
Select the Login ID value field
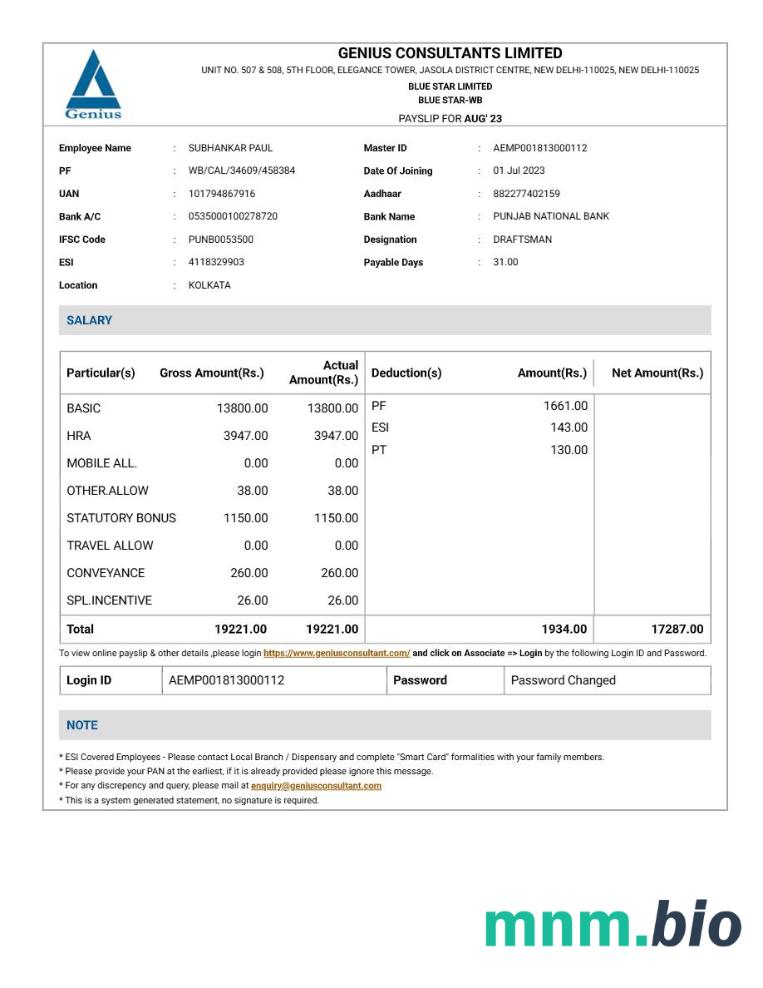(226, 680)
